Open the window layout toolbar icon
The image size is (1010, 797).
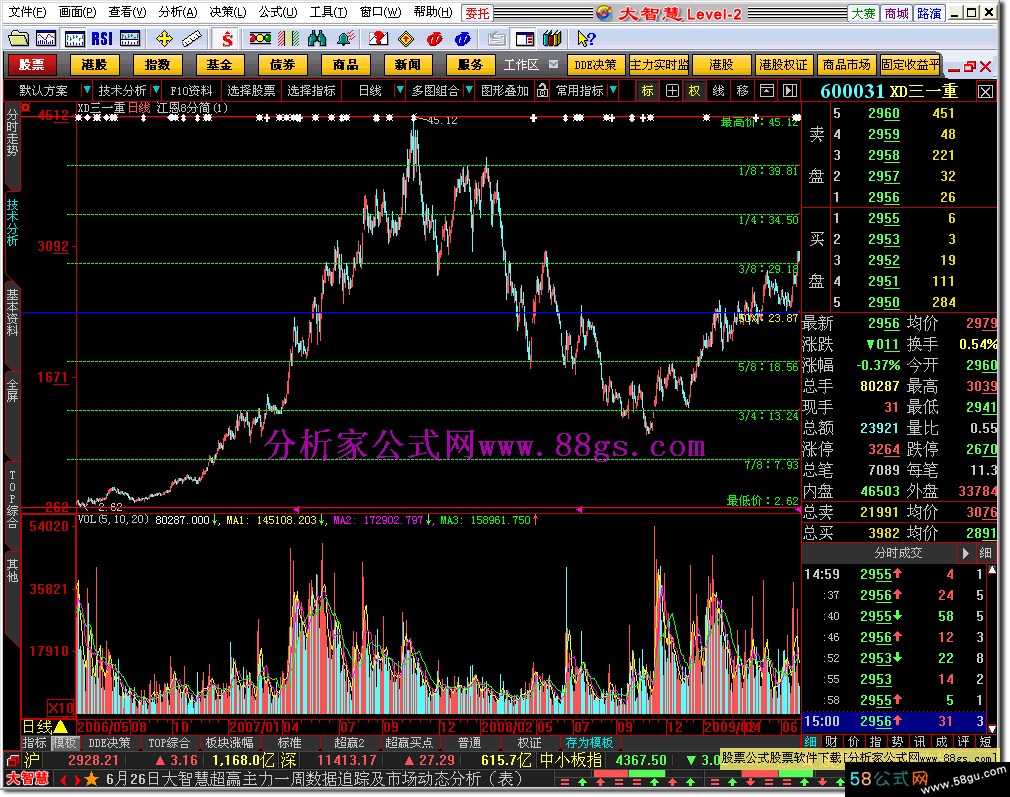(525, 39)
